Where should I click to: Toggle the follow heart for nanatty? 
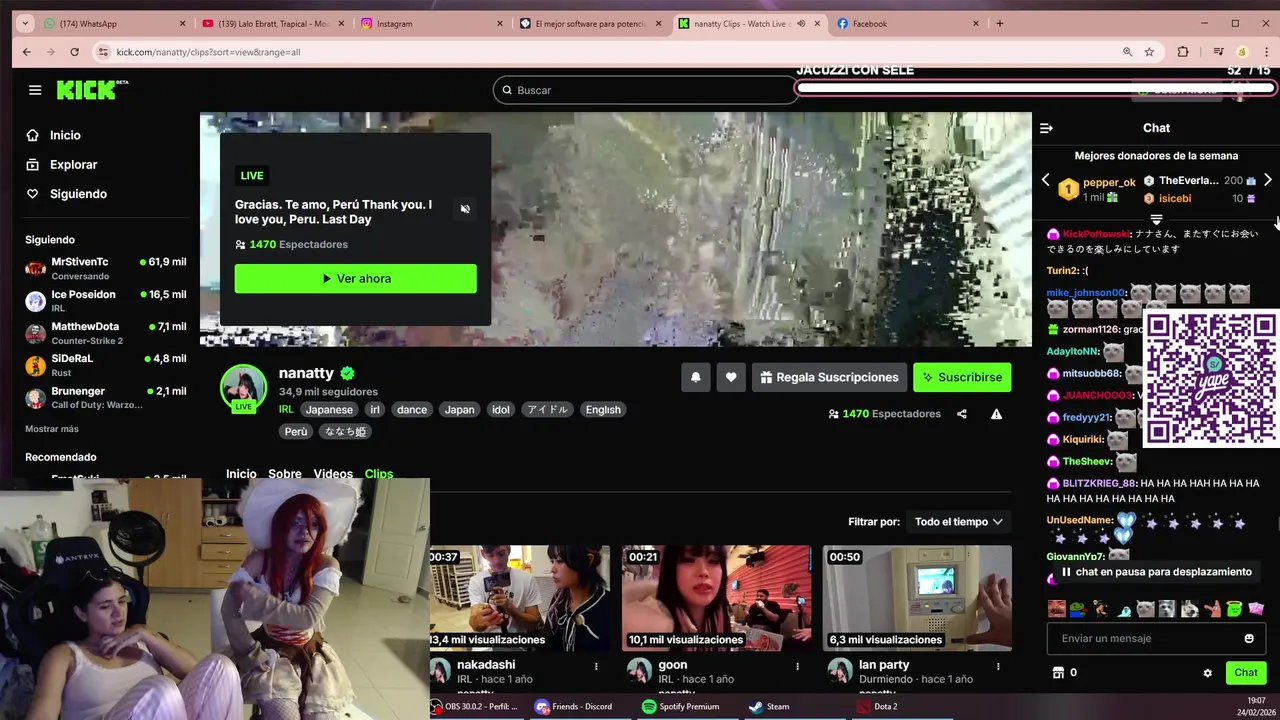731,377
